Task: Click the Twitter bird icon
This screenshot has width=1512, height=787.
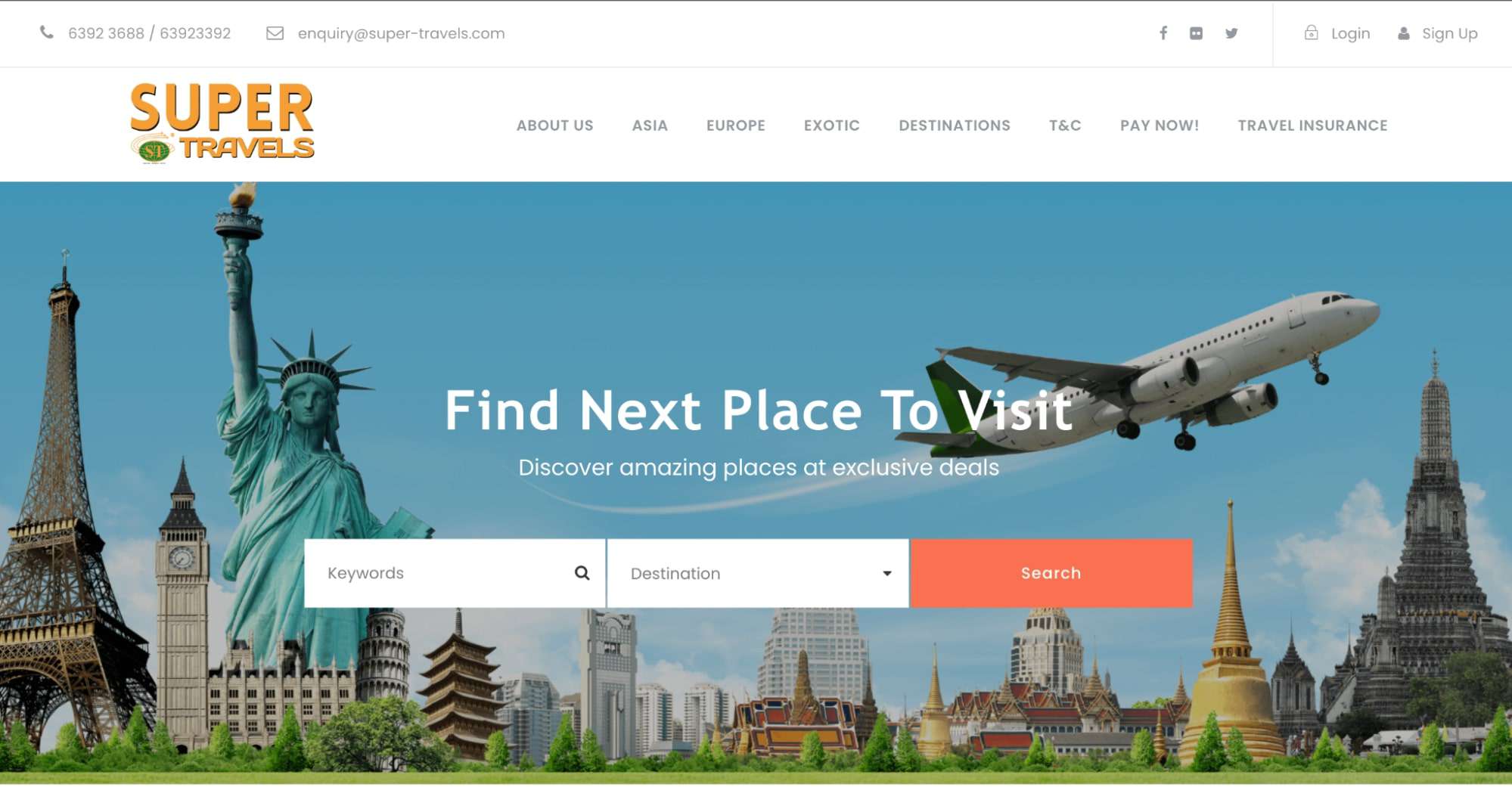Action: point(1231,33)
